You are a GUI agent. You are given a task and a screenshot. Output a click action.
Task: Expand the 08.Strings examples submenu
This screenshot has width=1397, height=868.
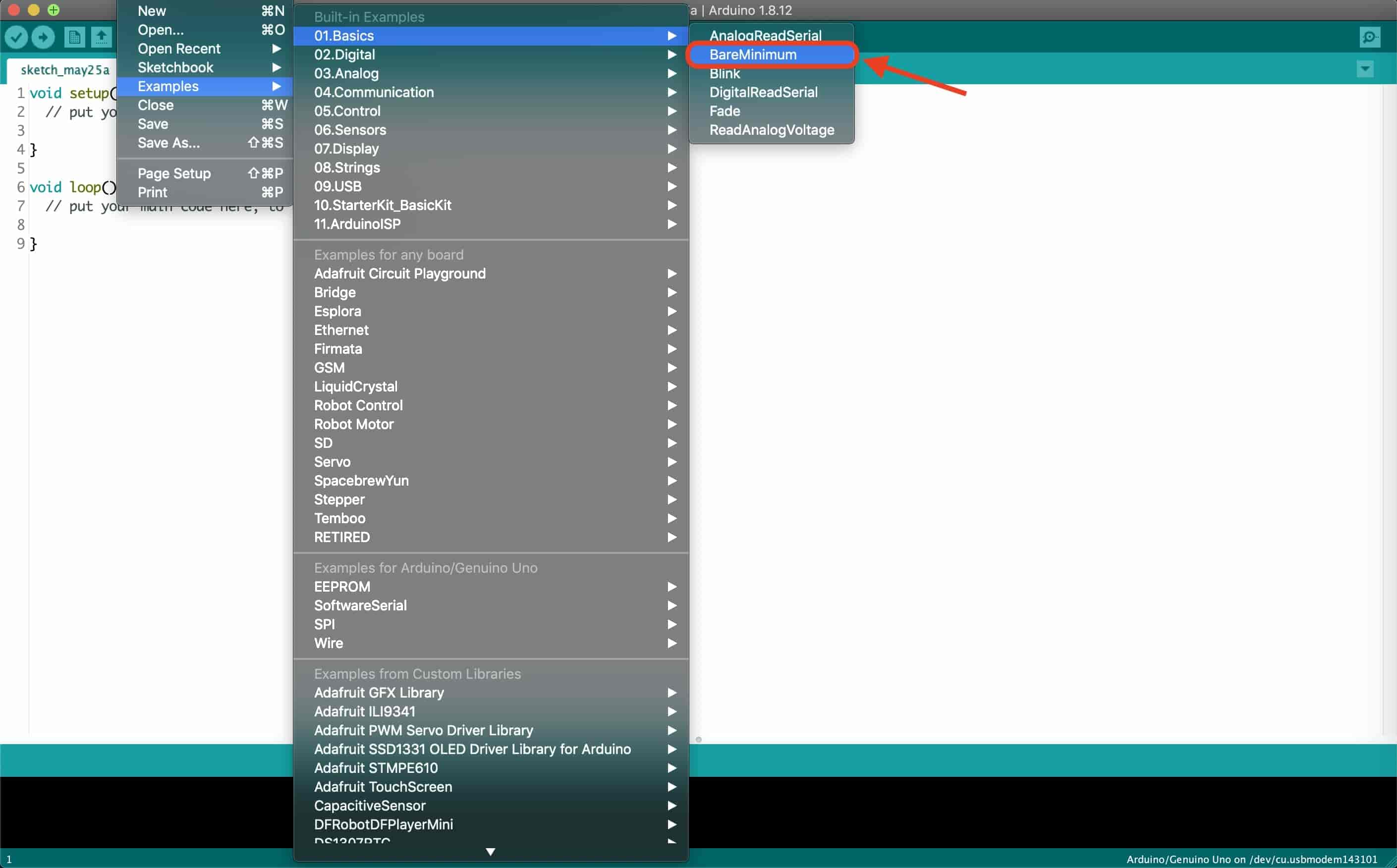(491, 167)
